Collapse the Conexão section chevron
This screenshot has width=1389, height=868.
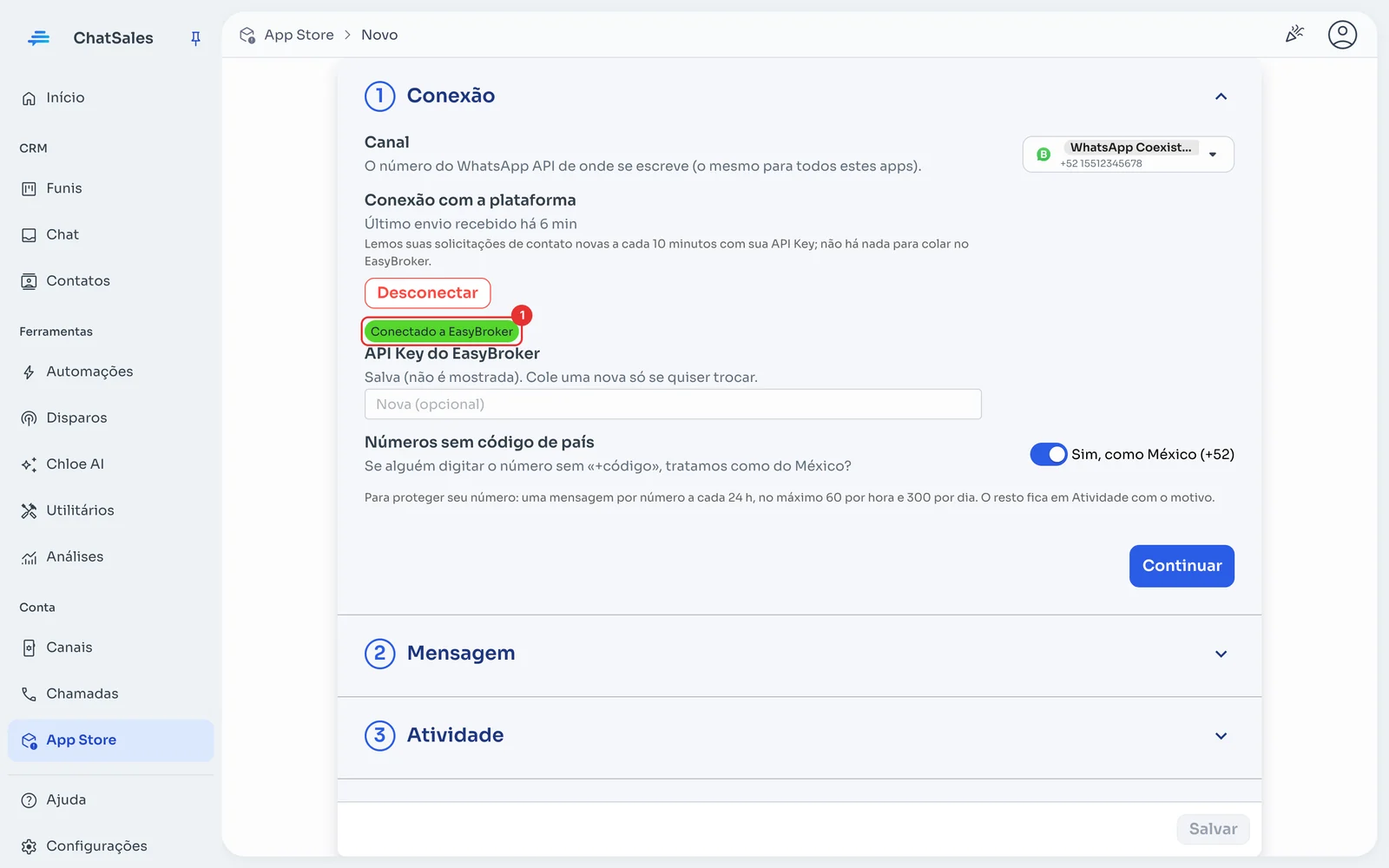[1221, 96]
